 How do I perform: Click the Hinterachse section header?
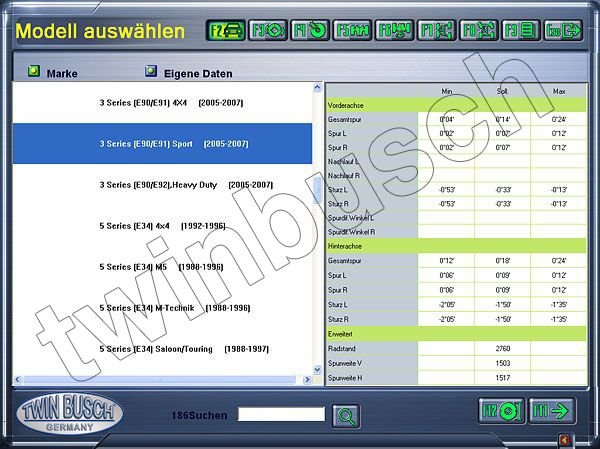pyautogui.click(x=456, y=246)
